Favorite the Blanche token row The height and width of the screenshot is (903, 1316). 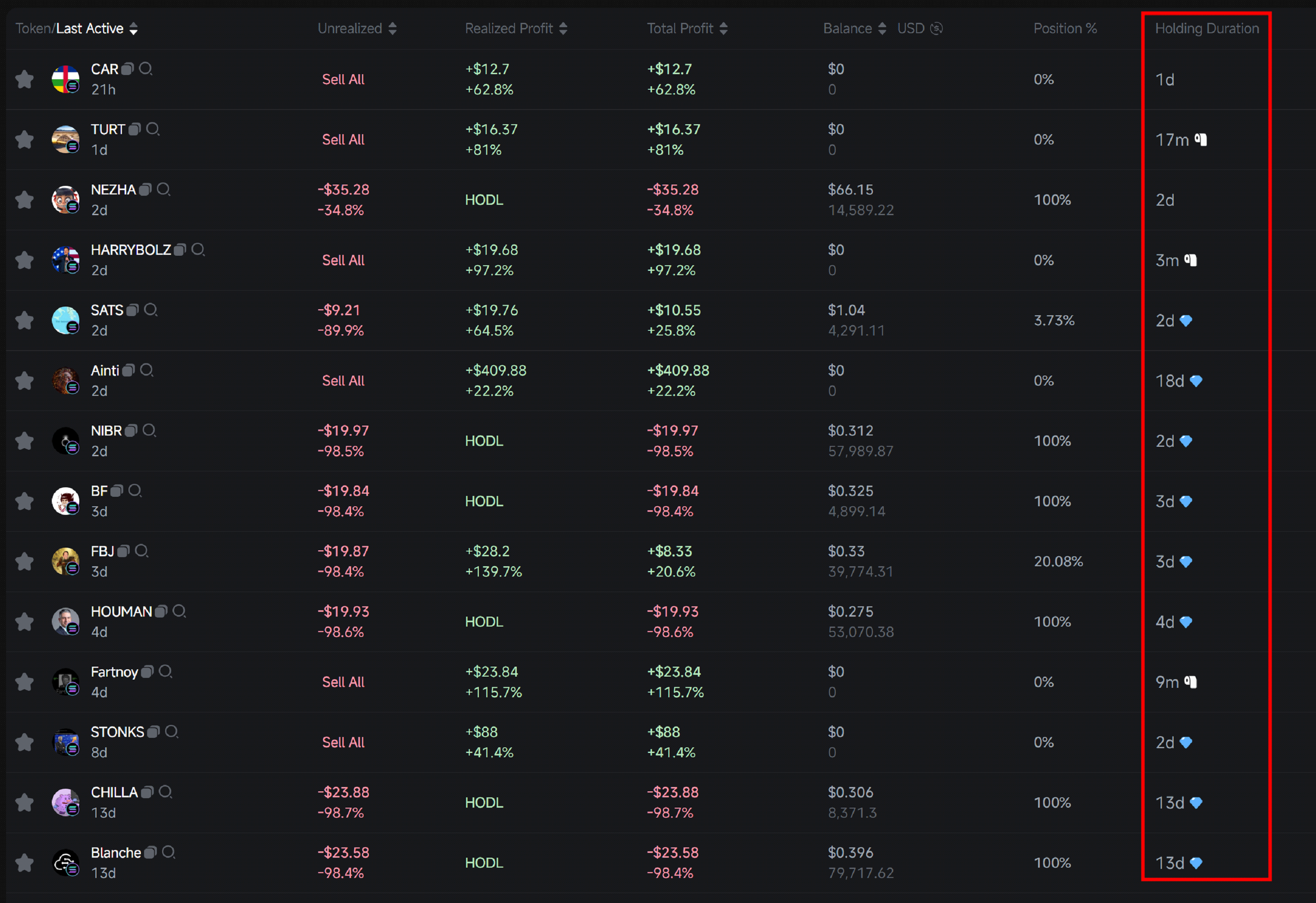[x=24, y=863]
